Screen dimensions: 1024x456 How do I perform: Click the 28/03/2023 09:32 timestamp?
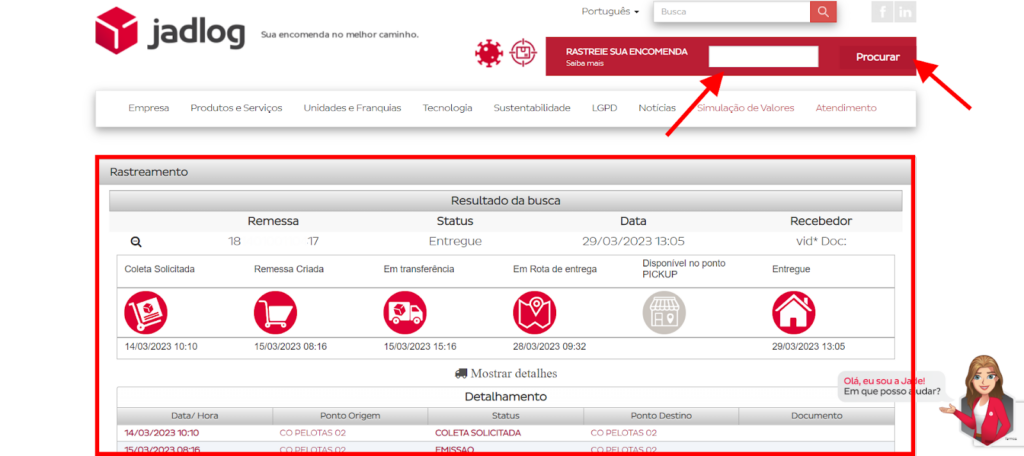pos(549,346)
